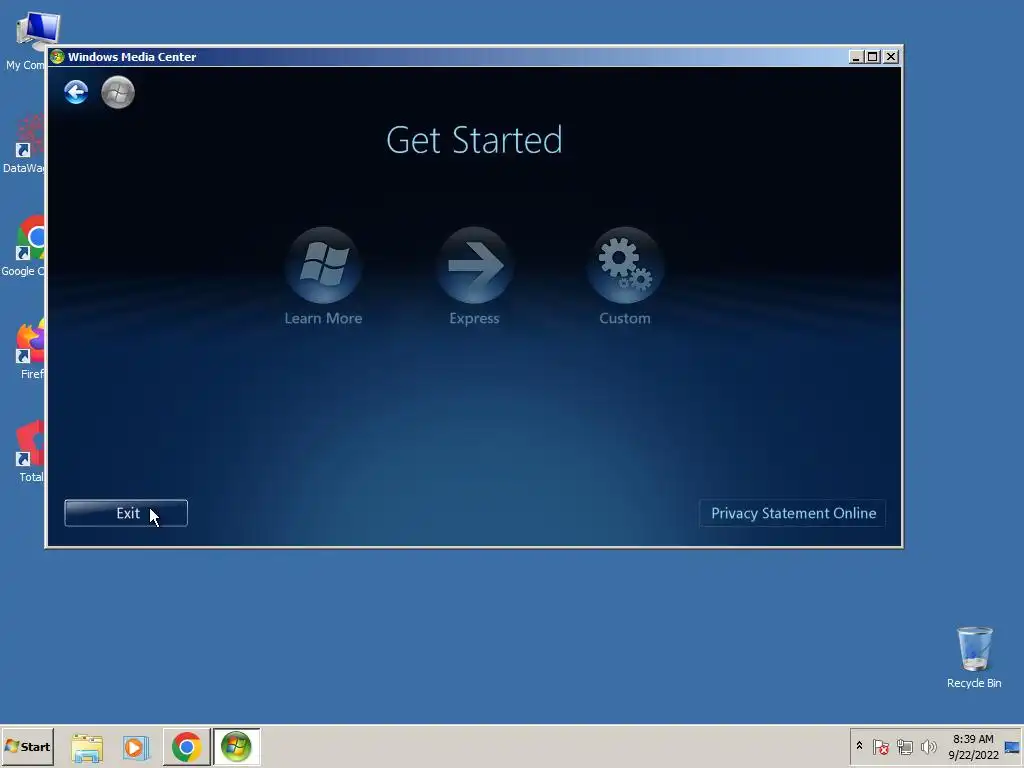Image resolution: width=1024 pixels, height=768 pixels.
Task: Click the Express text label
Action: coord(474,319)
